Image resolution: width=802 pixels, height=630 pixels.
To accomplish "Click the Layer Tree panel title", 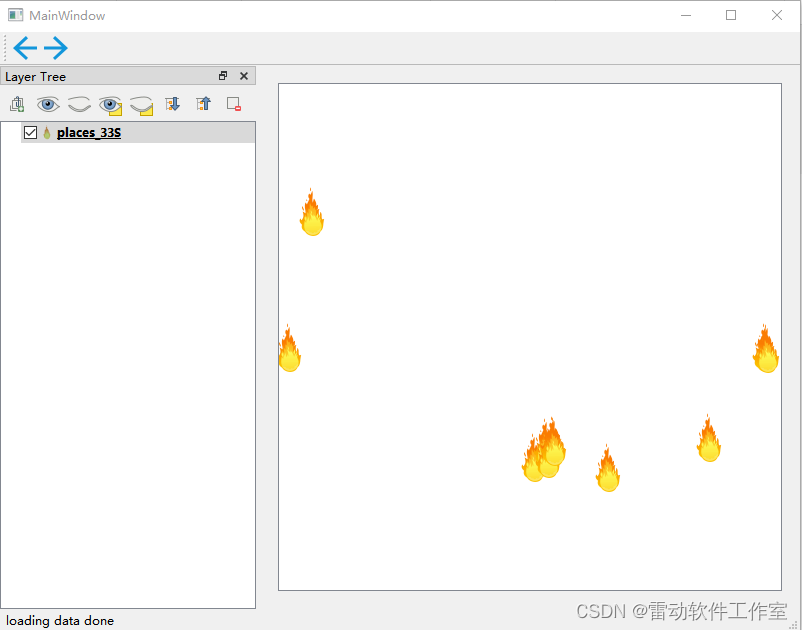I will tap(35, 77).
